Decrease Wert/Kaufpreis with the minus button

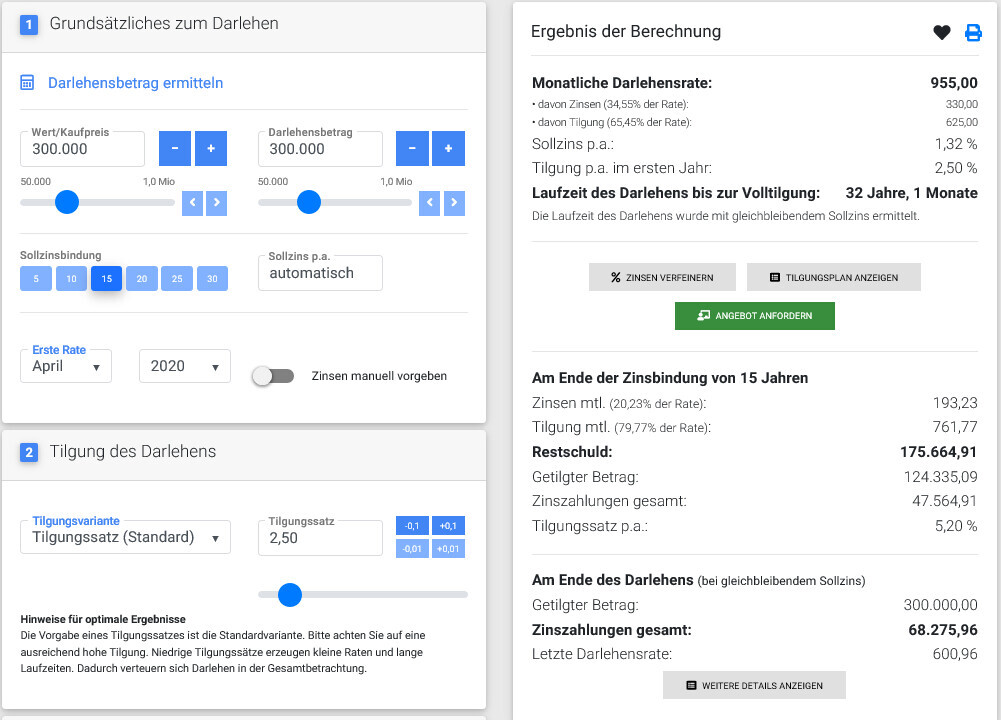(175, 149)
